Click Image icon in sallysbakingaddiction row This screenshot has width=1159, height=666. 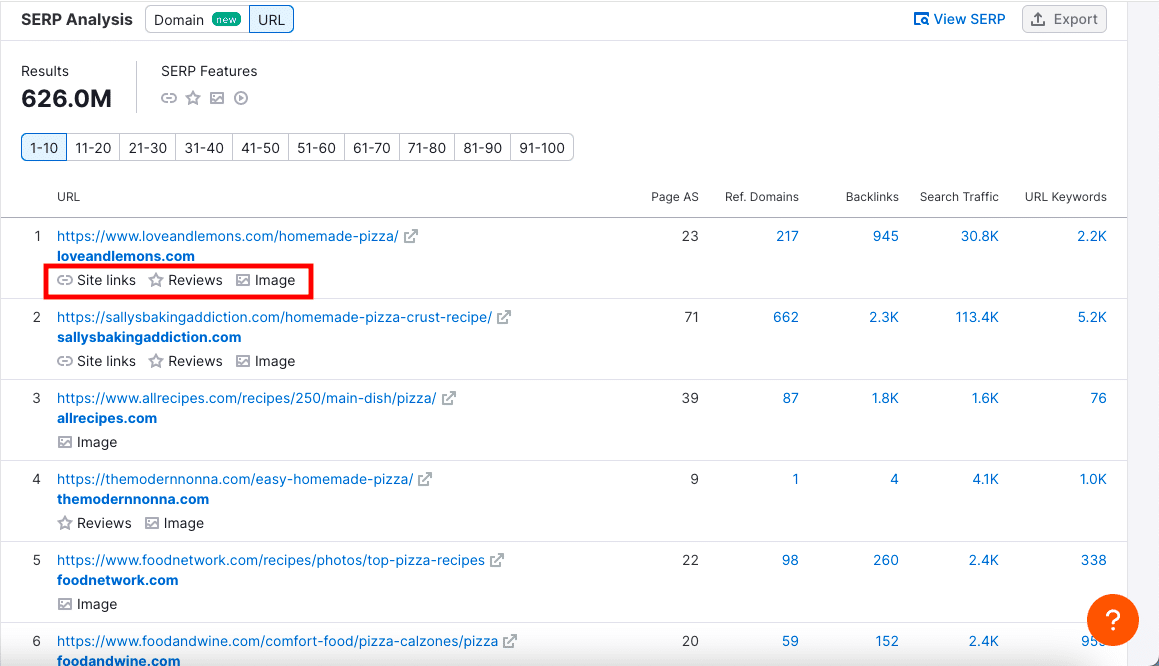[x=242, y=361]
